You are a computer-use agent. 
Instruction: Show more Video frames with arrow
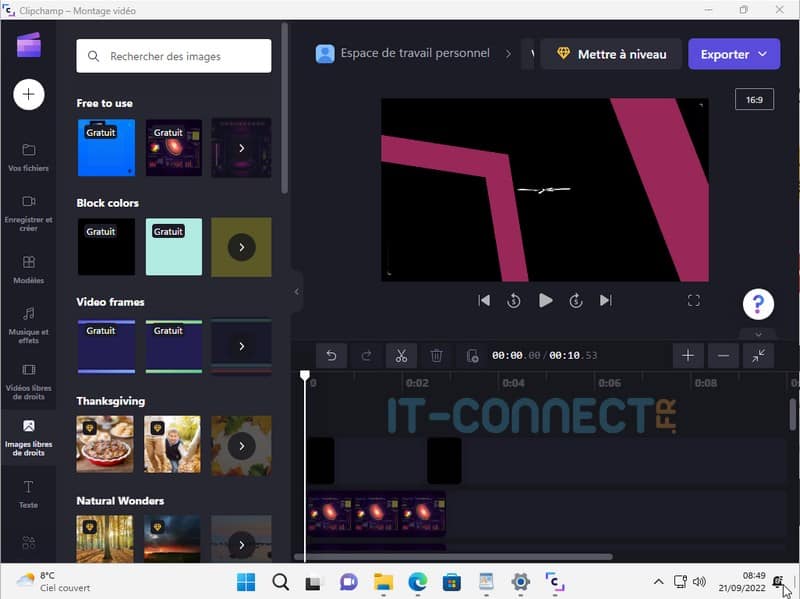[x=241, y=346]
